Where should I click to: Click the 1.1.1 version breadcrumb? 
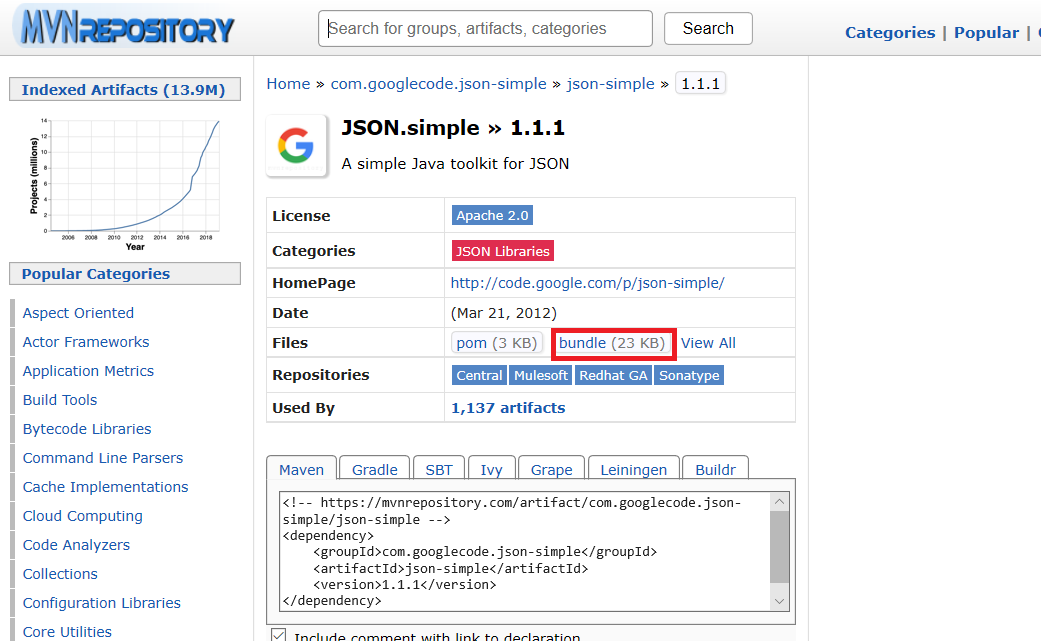pyautogui.click(x=700, y=84)
